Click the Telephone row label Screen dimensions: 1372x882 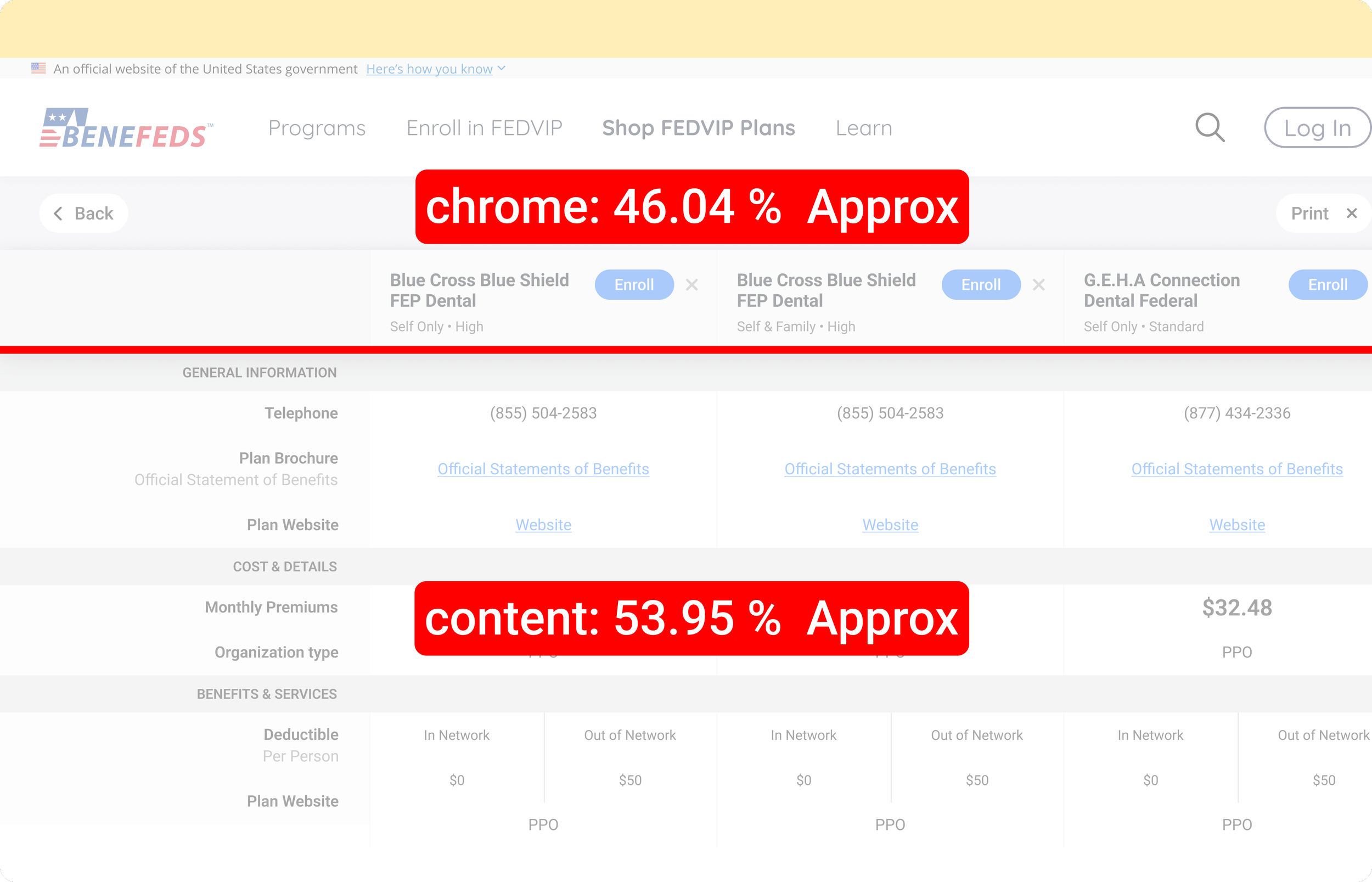pos(301,413)
